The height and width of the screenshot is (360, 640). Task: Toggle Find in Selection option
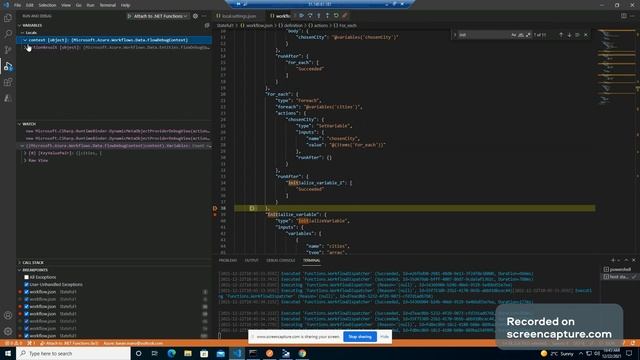pyautogui.click(x=577, y=35)
